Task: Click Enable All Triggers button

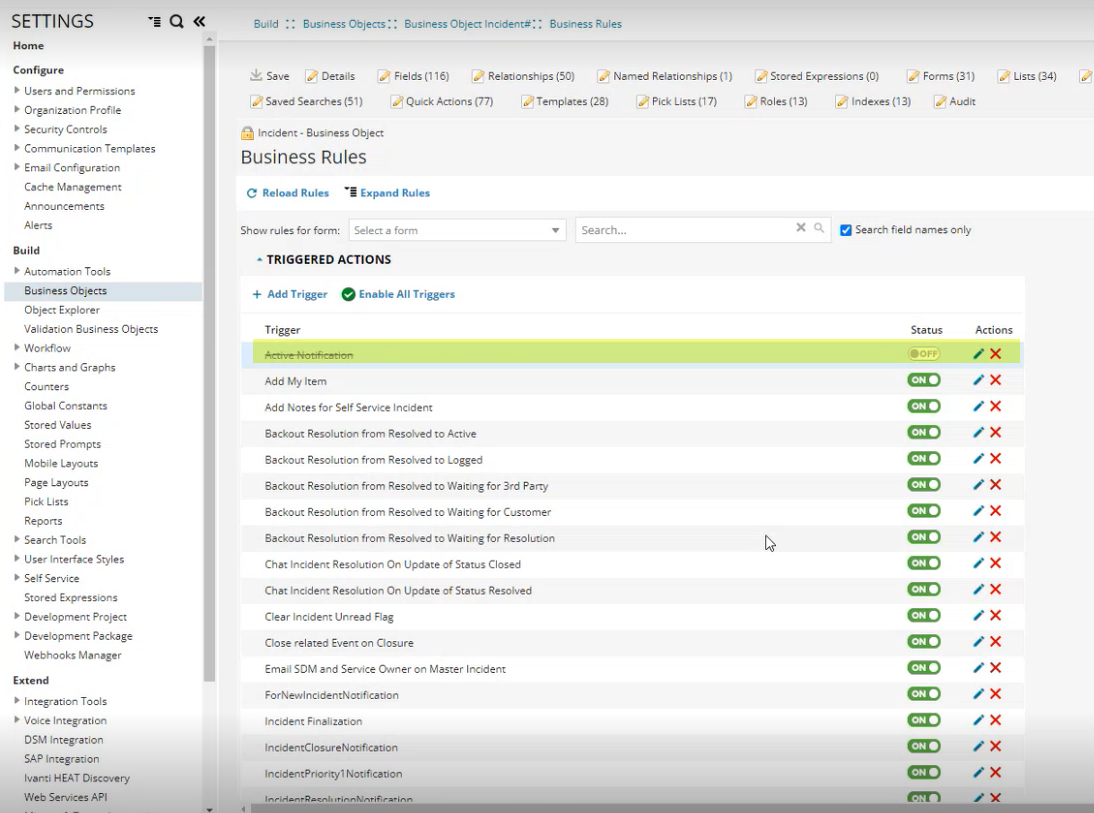Action: [398, 294]
